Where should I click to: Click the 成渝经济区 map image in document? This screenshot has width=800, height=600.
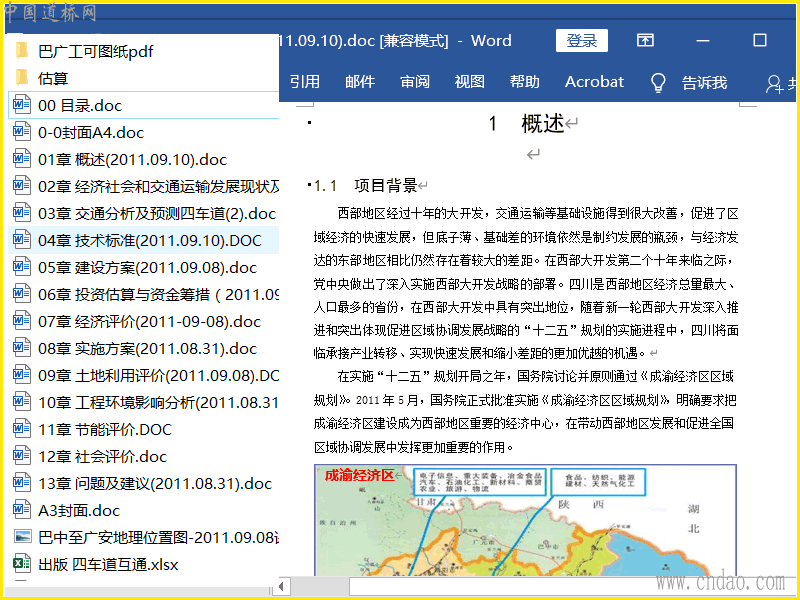tap(525, 520)
